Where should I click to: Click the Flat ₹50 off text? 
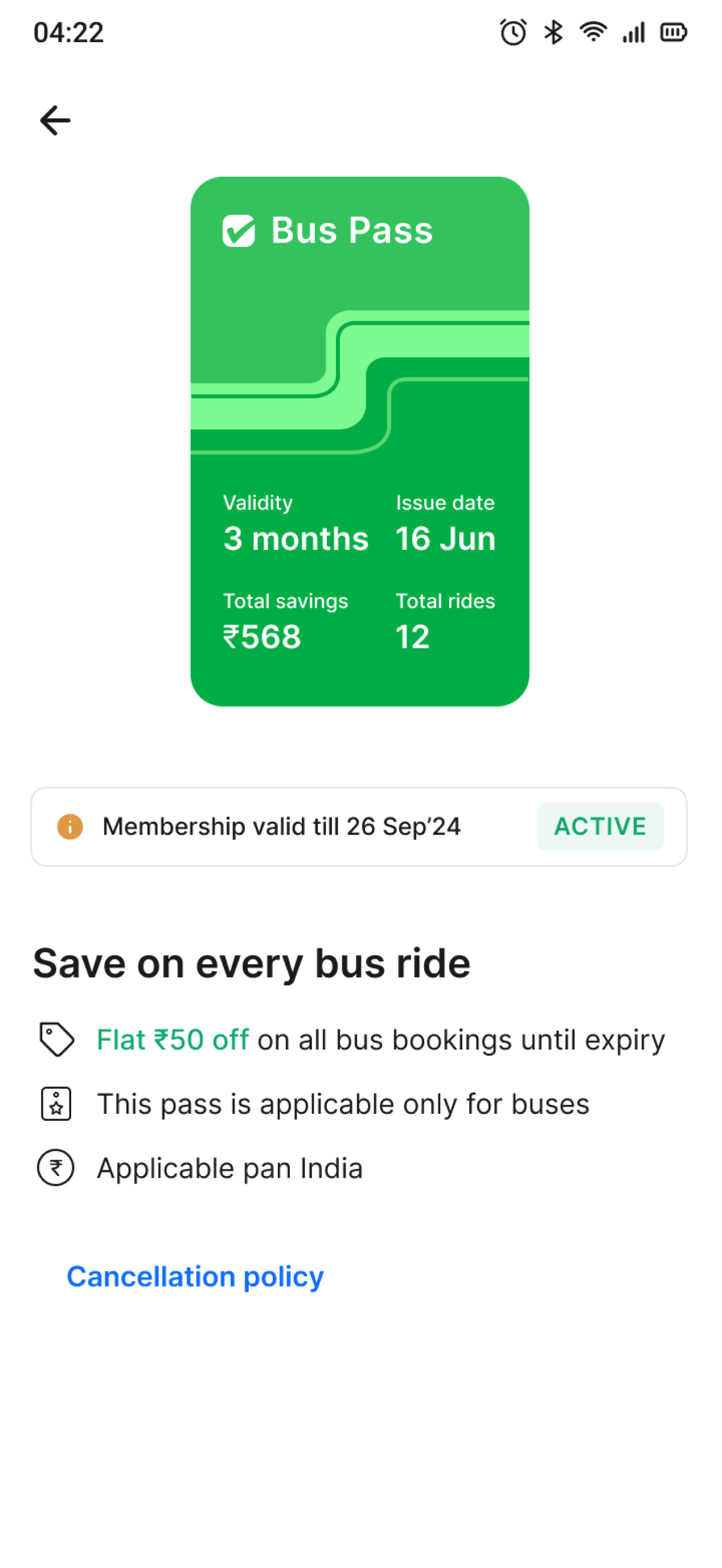(173, 1040)
